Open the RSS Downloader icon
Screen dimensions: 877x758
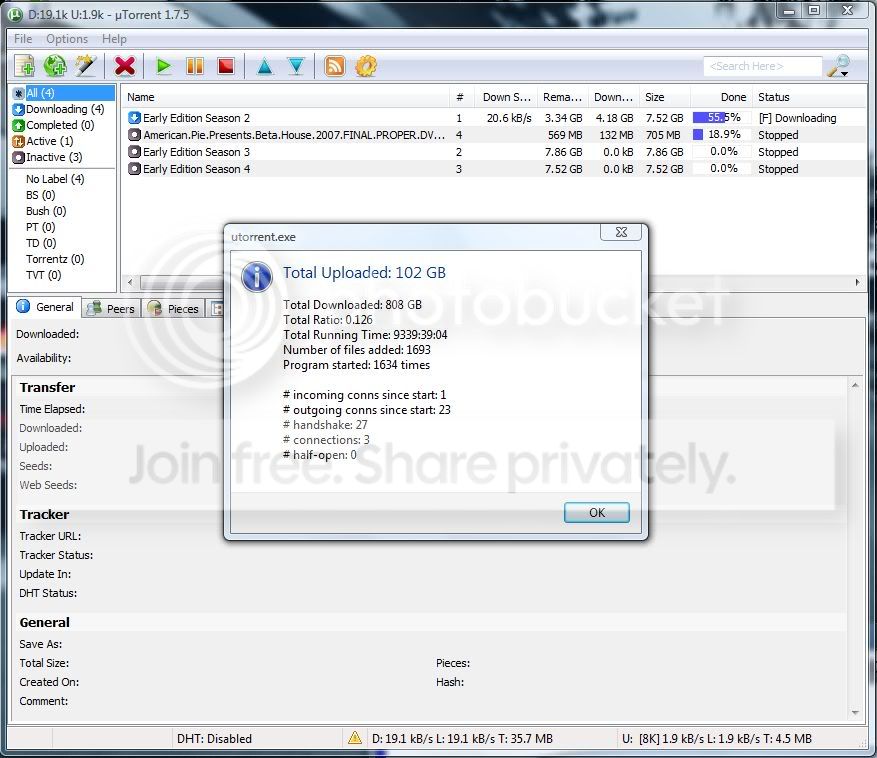[334, 66]
